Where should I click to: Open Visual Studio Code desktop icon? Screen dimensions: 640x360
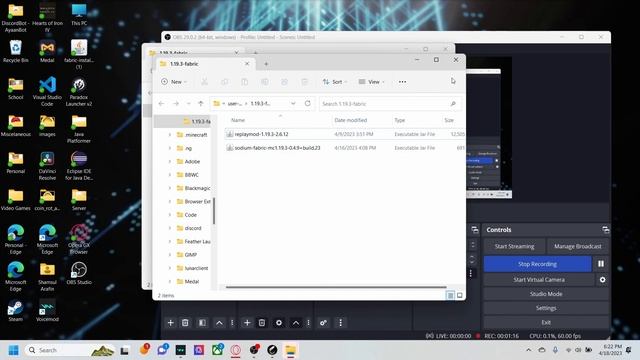click(x=47, y=91)
